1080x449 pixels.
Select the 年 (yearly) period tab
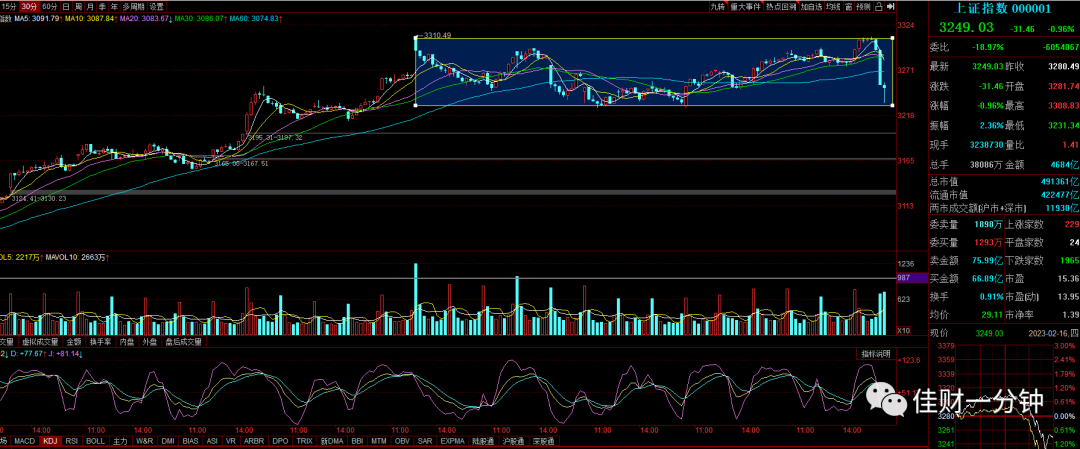(114, 7)
